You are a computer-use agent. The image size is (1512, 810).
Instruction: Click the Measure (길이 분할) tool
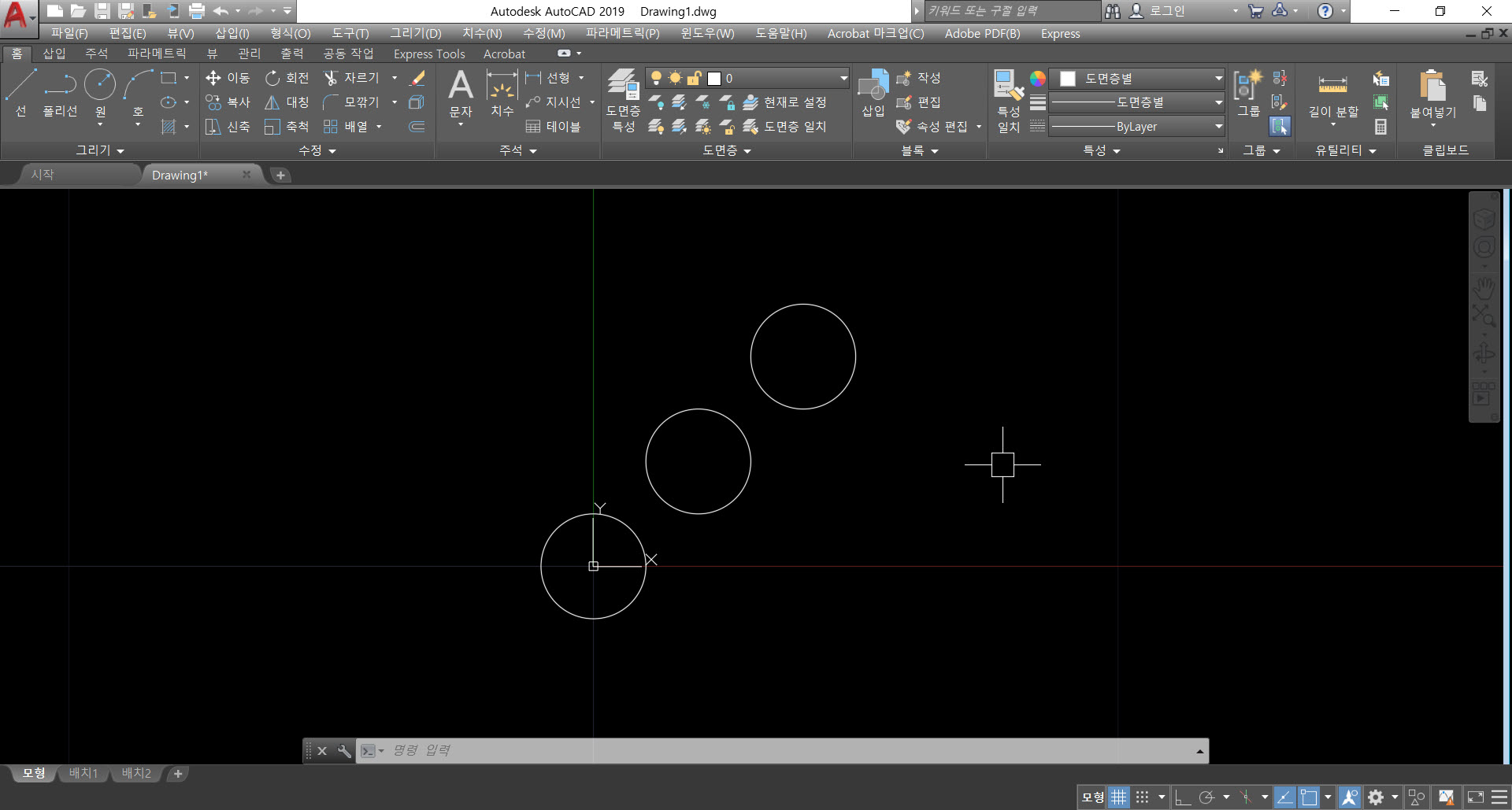pos(1333,97)
